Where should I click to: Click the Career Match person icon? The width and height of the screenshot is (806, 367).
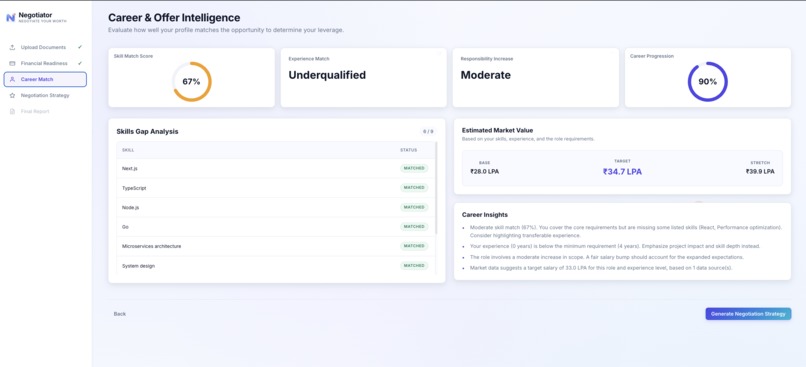(x=12, y=79)
